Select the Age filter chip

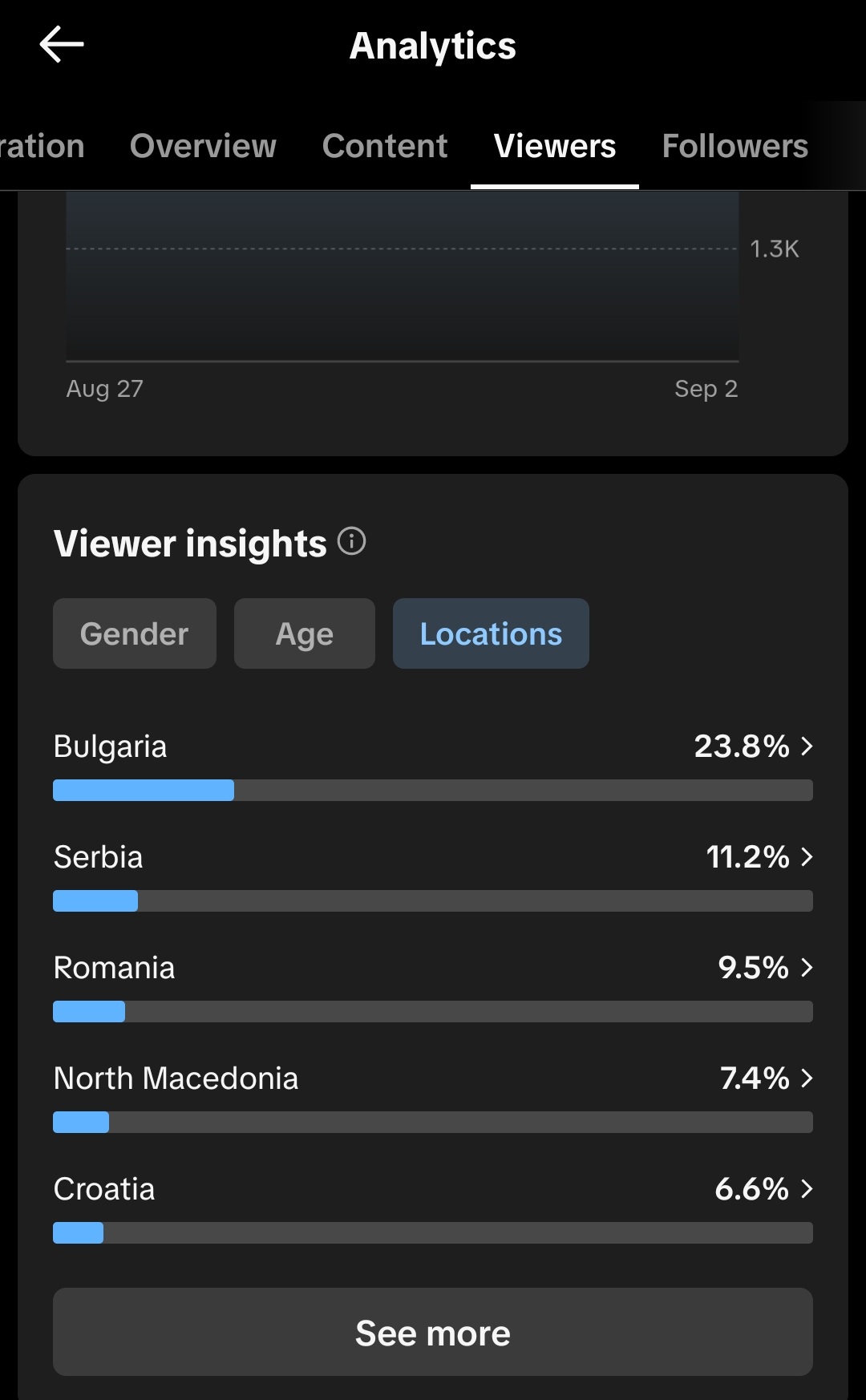[305, 633]
